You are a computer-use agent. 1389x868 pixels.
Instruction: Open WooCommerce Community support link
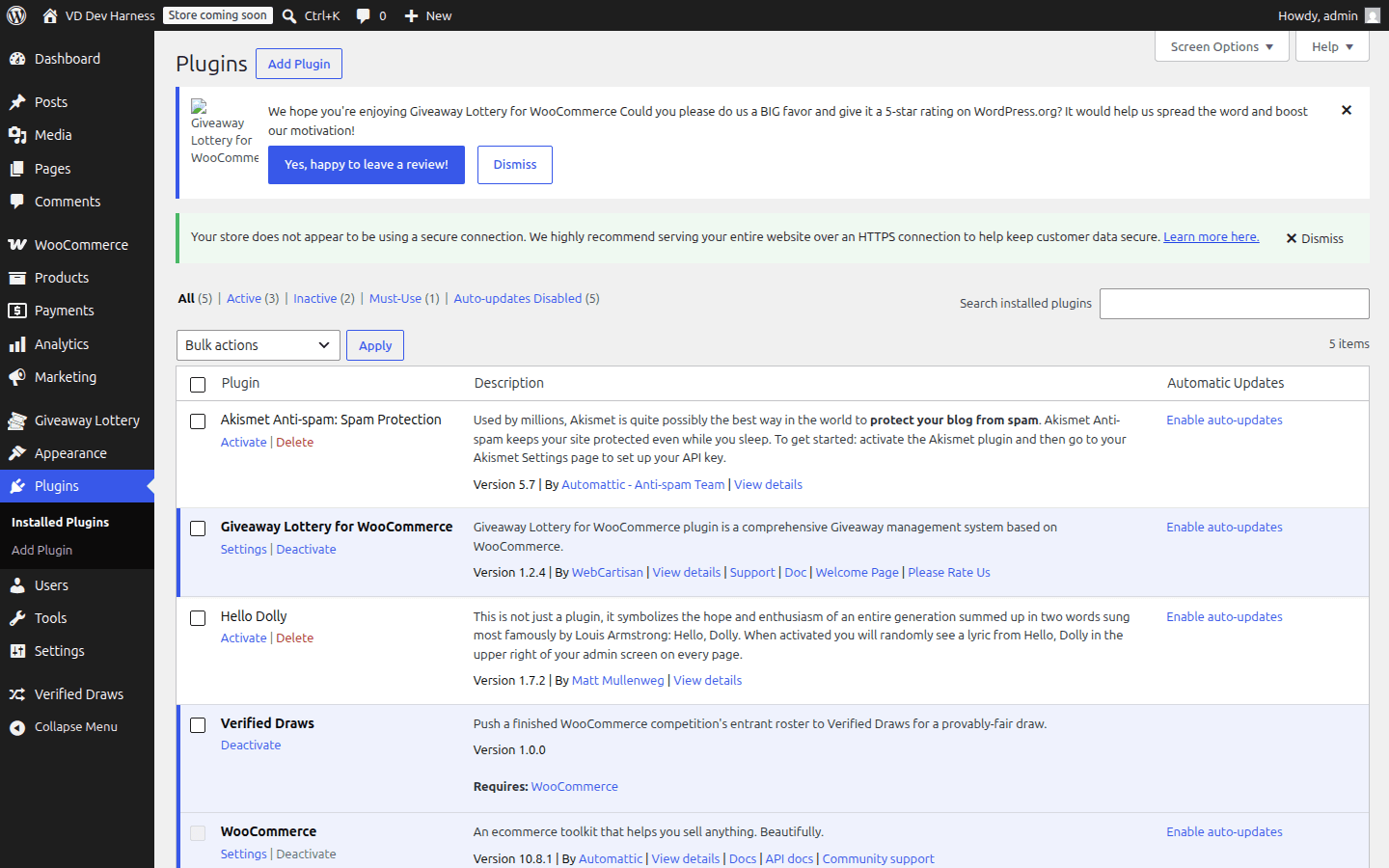tap(878, 858)
